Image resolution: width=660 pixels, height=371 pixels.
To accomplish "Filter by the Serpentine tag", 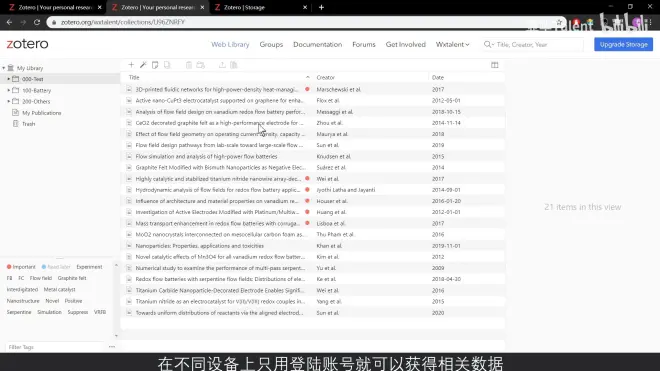I will click(19, 312).
